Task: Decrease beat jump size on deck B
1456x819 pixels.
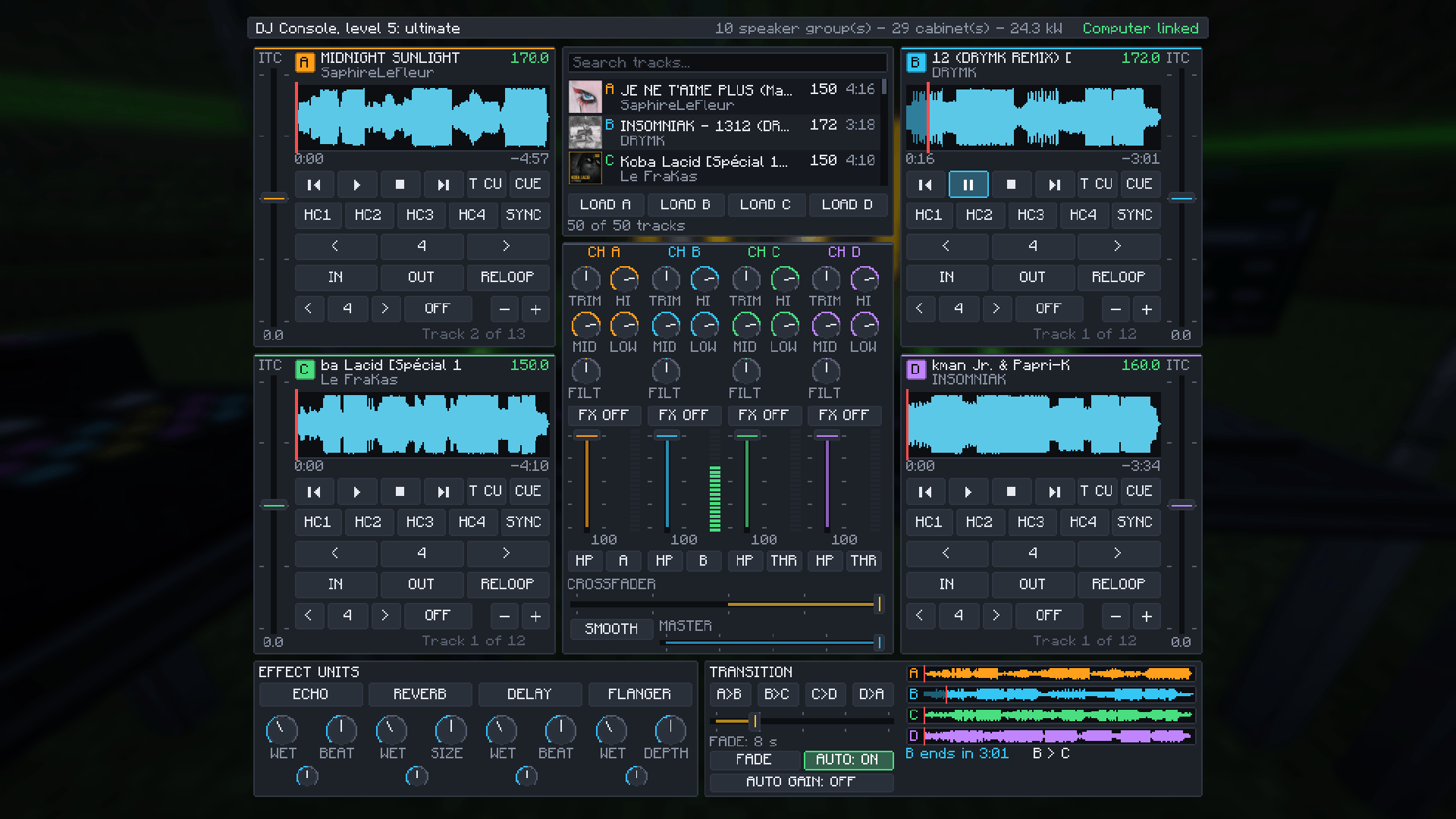Action: point(946,246)
